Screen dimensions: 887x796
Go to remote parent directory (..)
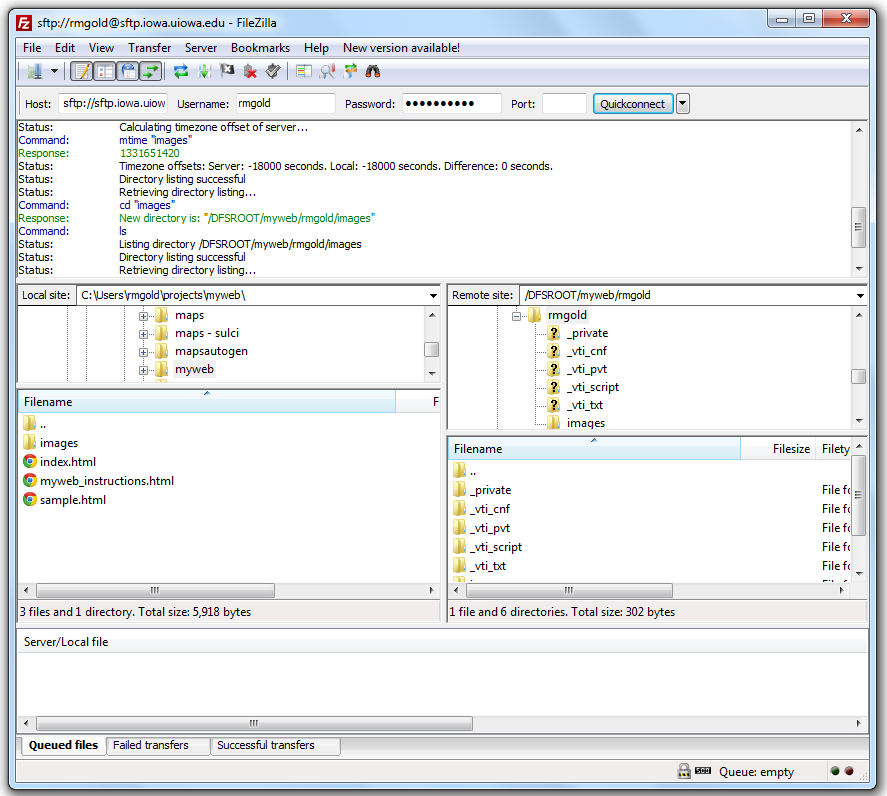(473, 471)
